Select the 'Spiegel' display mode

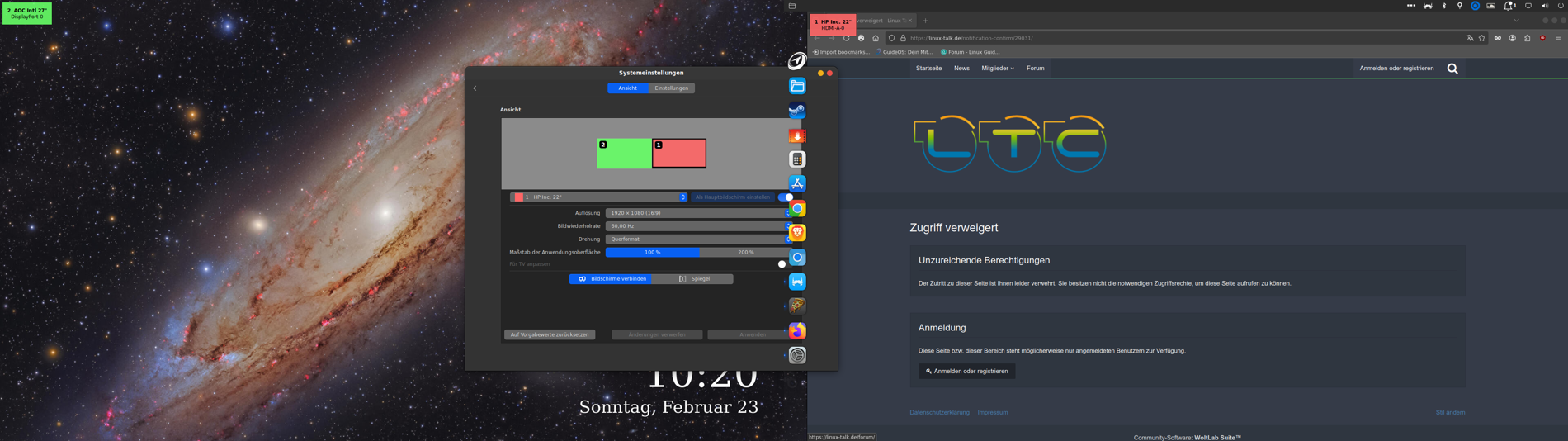693,279
